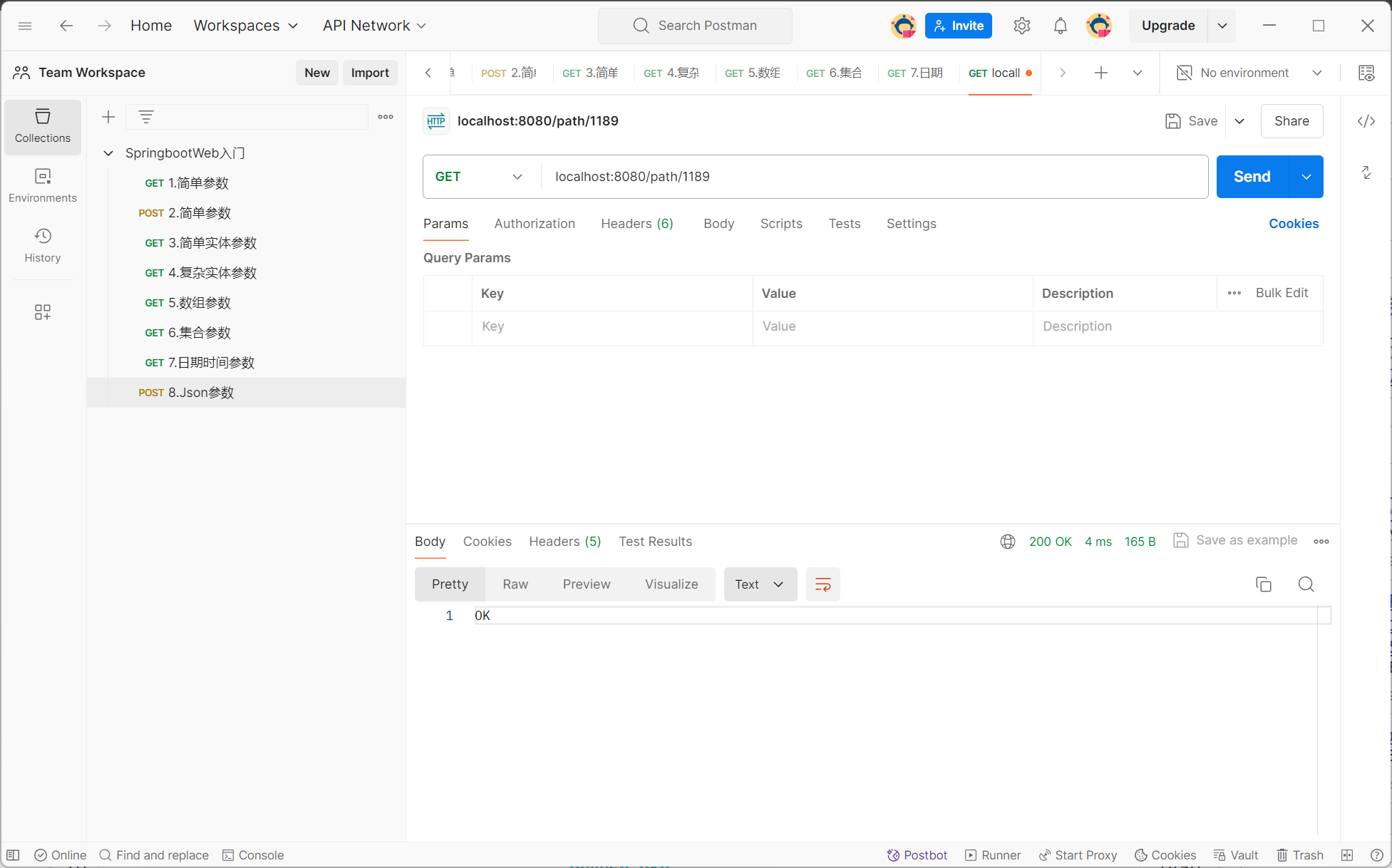This screenshot has height=868, width=1392.
Task: Click the Share button
Action: [1292, 121]
